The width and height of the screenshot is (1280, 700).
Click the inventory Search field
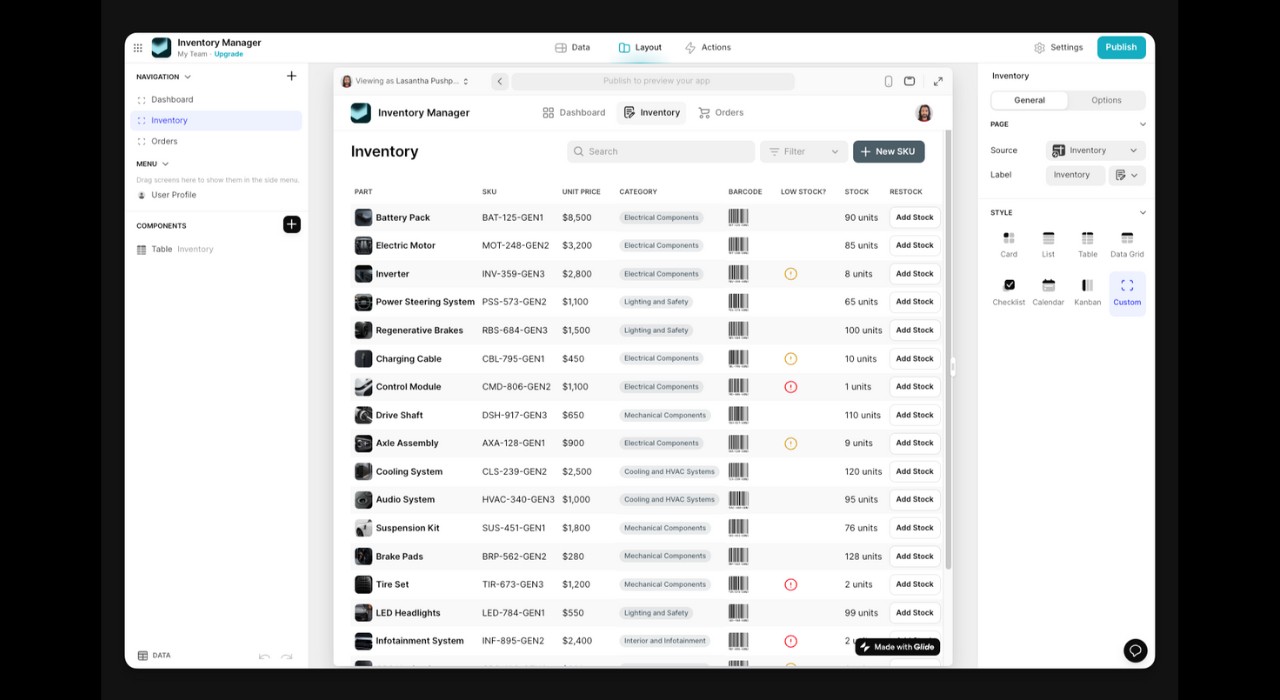(x=661, y=152)
